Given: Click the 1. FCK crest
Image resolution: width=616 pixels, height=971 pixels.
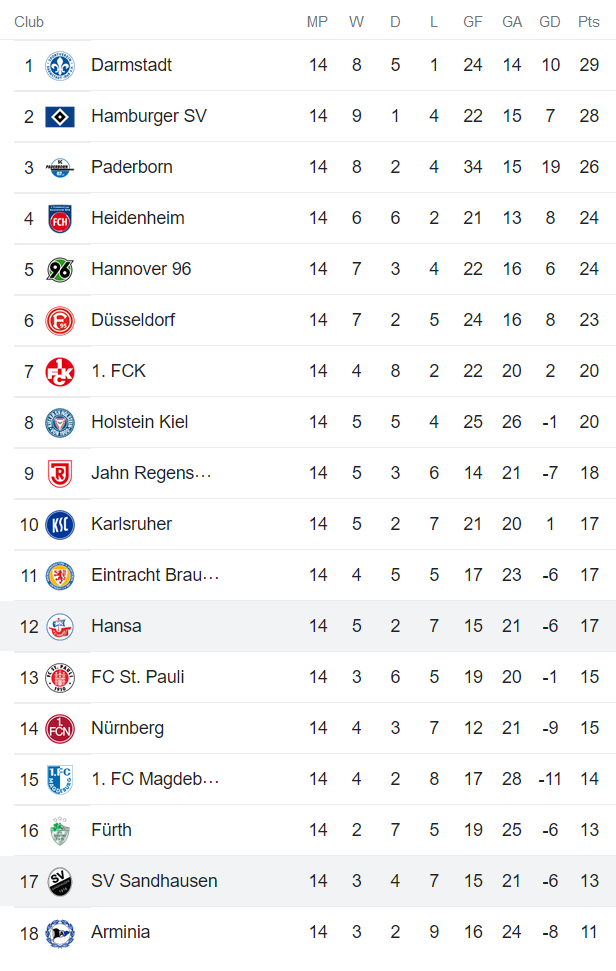Looking at the screenshot, I should pyautogui.click(x=60, y=370).
